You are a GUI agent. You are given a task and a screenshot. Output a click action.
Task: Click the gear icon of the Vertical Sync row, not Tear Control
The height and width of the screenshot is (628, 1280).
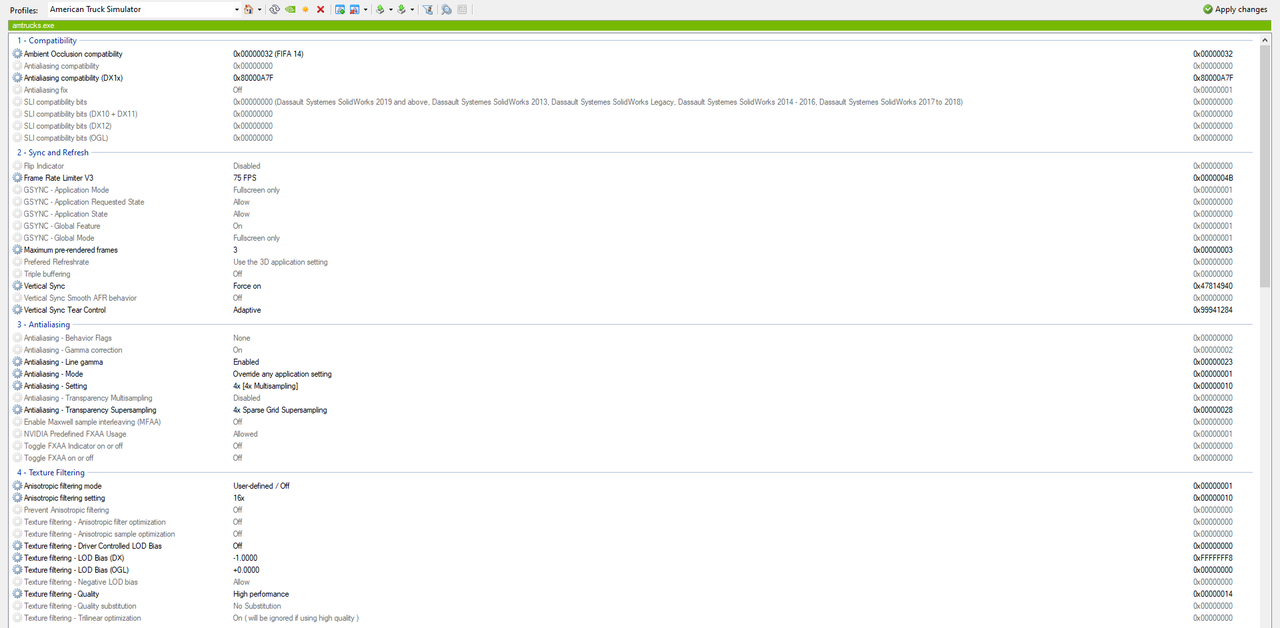coord(17,286)
